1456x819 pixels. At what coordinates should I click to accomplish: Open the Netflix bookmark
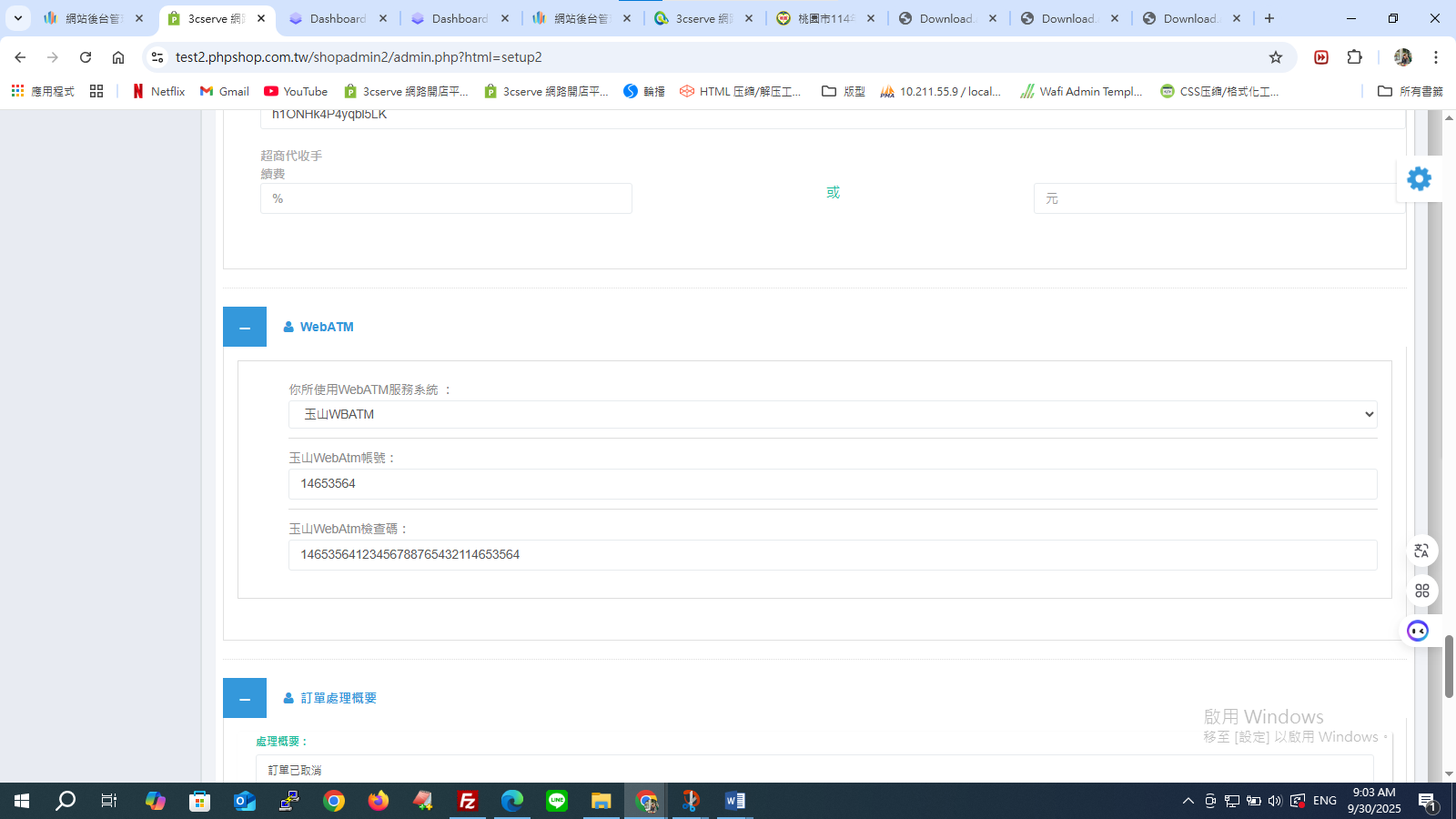159,91
